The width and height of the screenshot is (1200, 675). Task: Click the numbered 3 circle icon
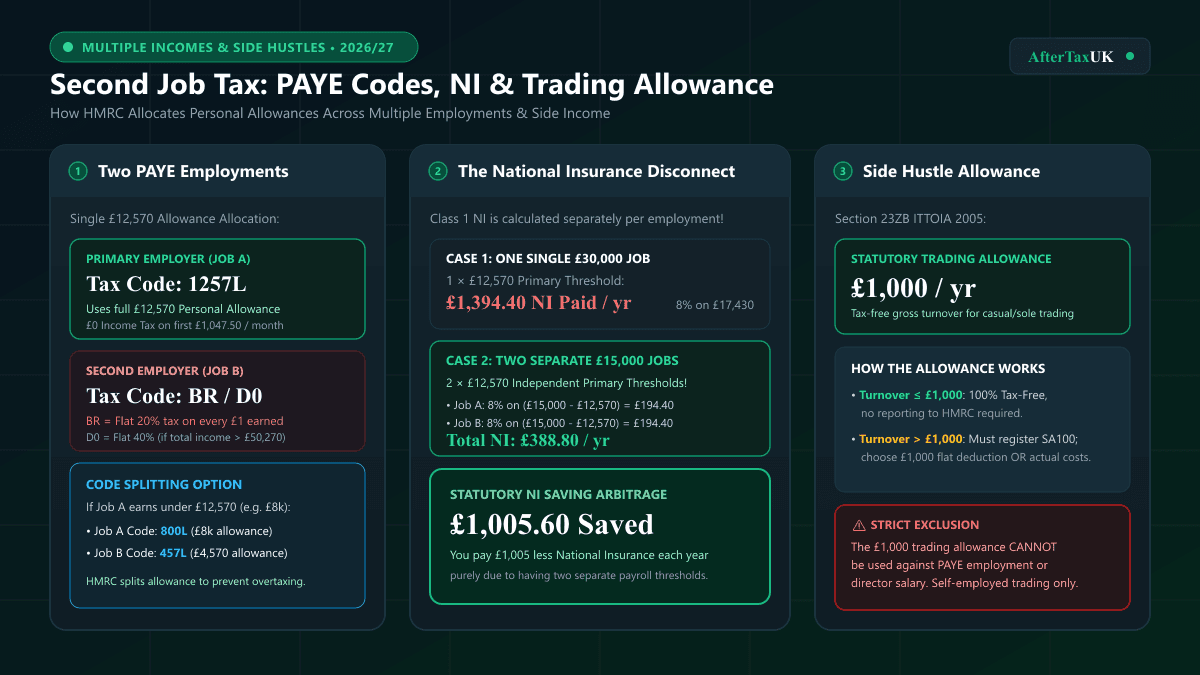point(843,171)
